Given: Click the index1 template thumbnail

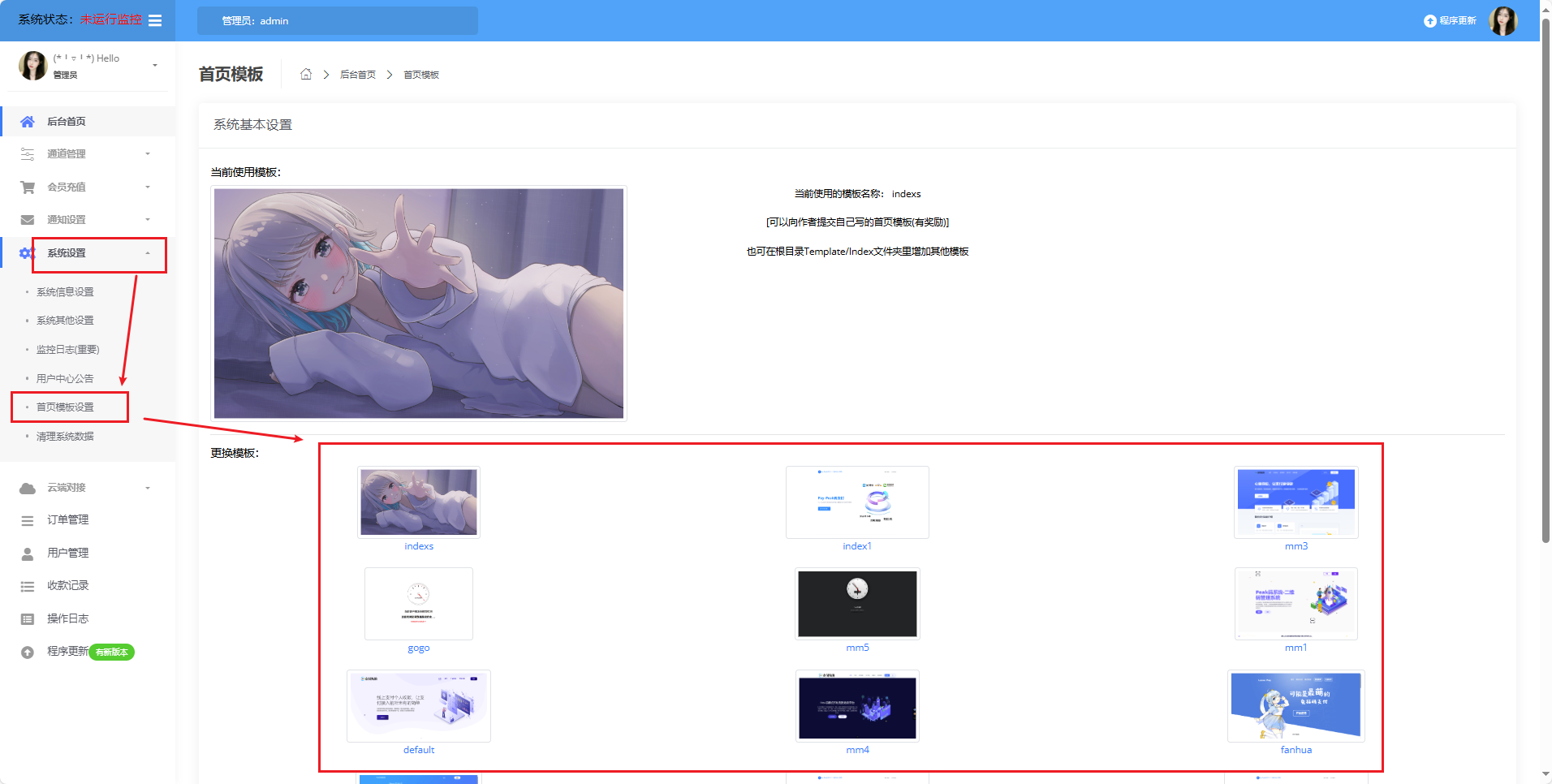Looking at the screenshot, I should [x=857, y=502].
